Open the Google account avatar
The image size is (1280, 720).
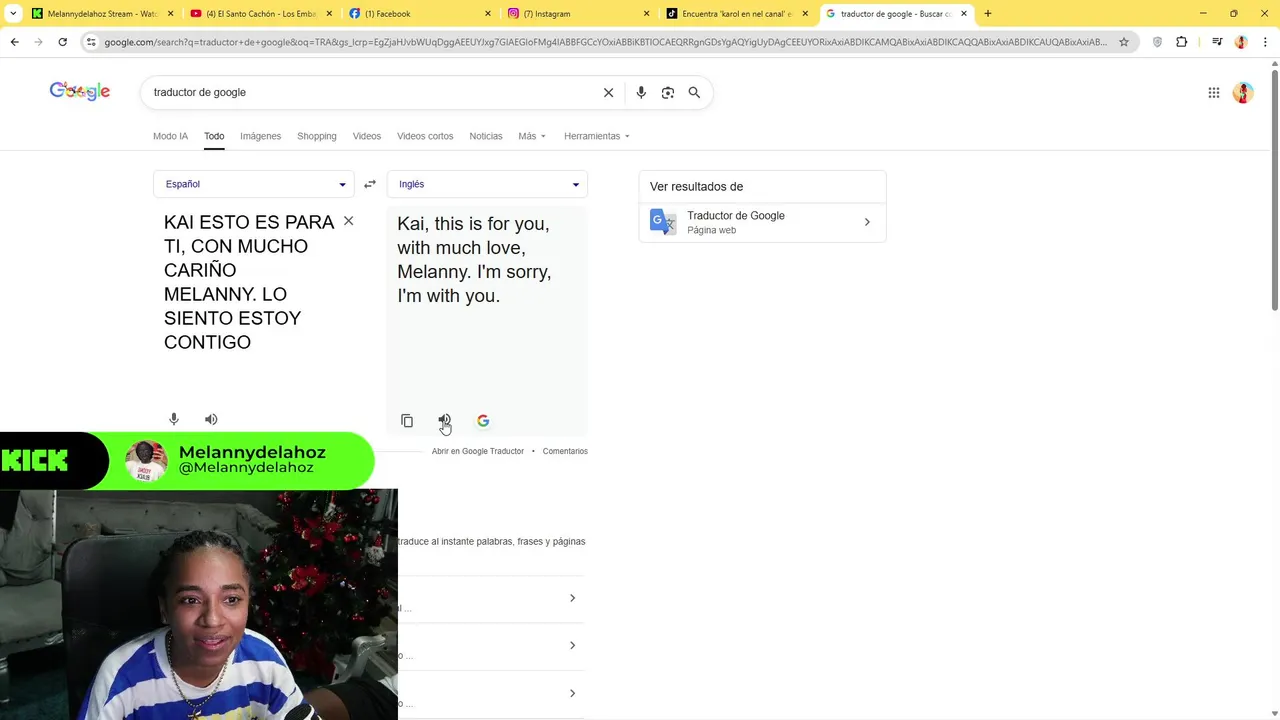click(1243, 93)
